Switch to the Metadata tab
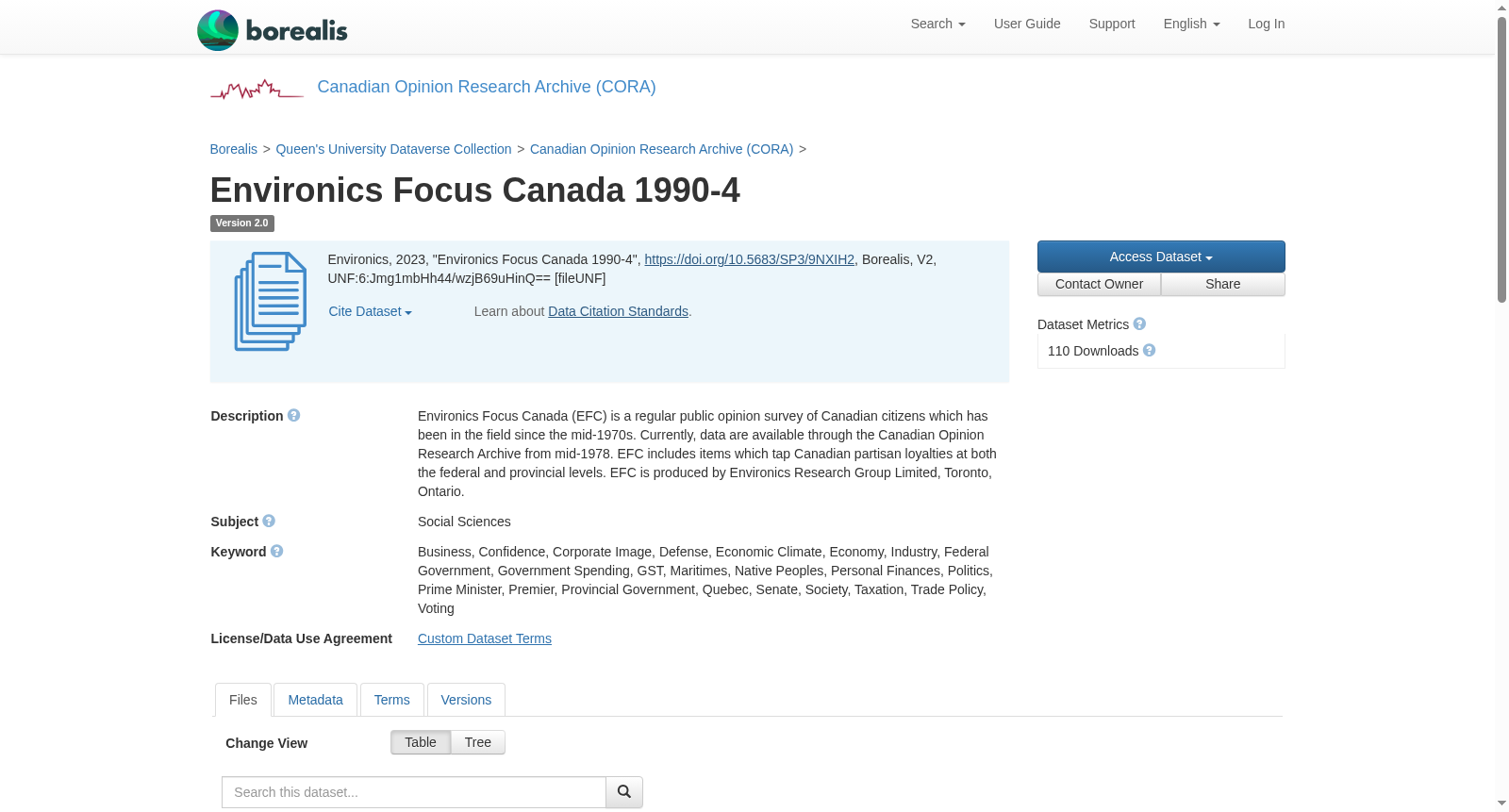 point(315,700)
